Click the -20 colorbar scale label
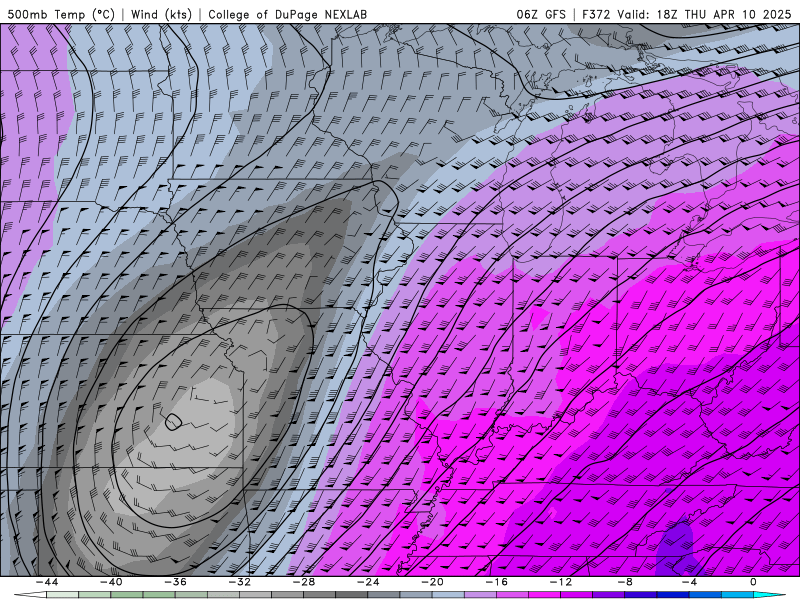The height and width of the screenshot is (600, 800). coord(432,582)
